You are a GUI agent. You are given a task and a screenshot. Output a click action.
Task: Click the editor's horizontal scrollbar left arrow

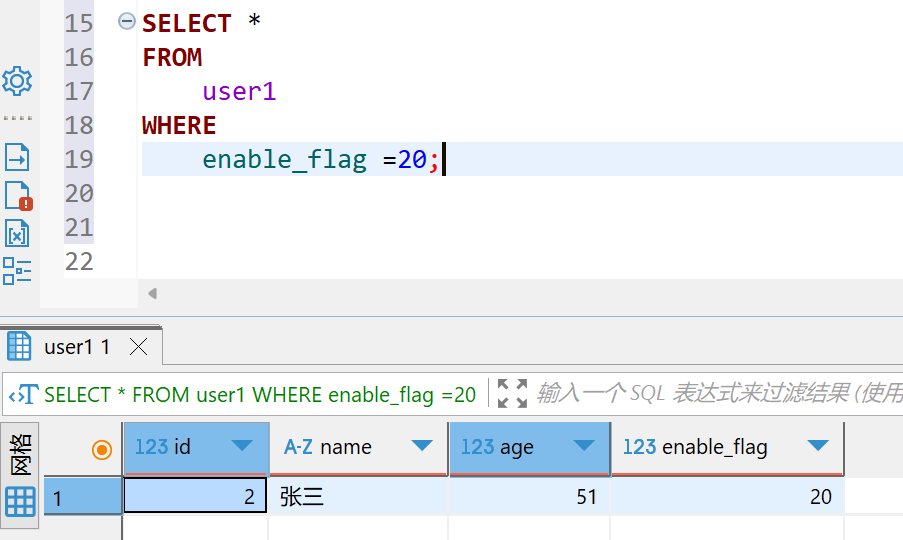click(152, 293)
